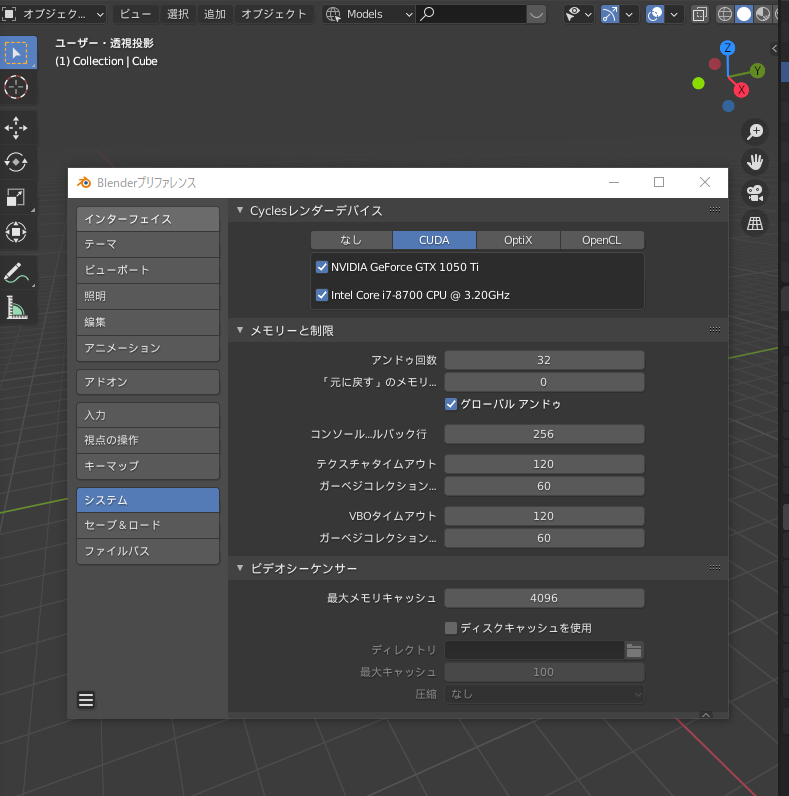This screenshot has height=796, width=789.
Task: Open ビューポート preferences section
Action: pyautogui.click(x=148, y=270)
